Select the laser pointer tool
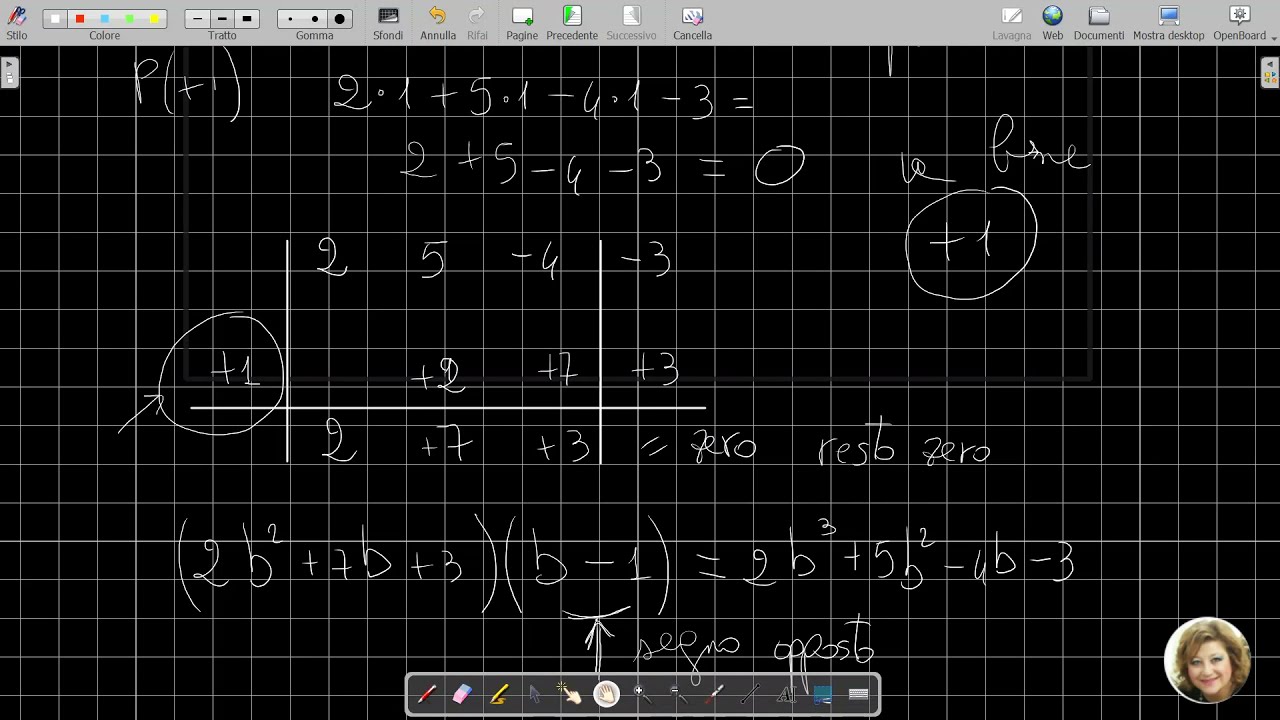1280x720 pixels. 715,694
